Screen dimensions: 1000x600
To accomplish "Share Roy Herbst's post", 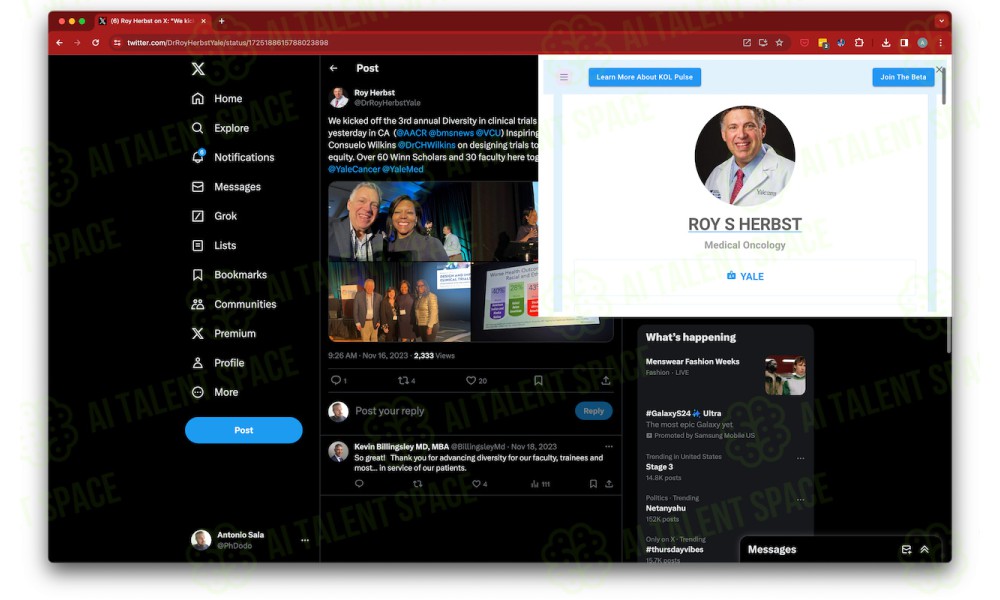I will tap(606, 381).
